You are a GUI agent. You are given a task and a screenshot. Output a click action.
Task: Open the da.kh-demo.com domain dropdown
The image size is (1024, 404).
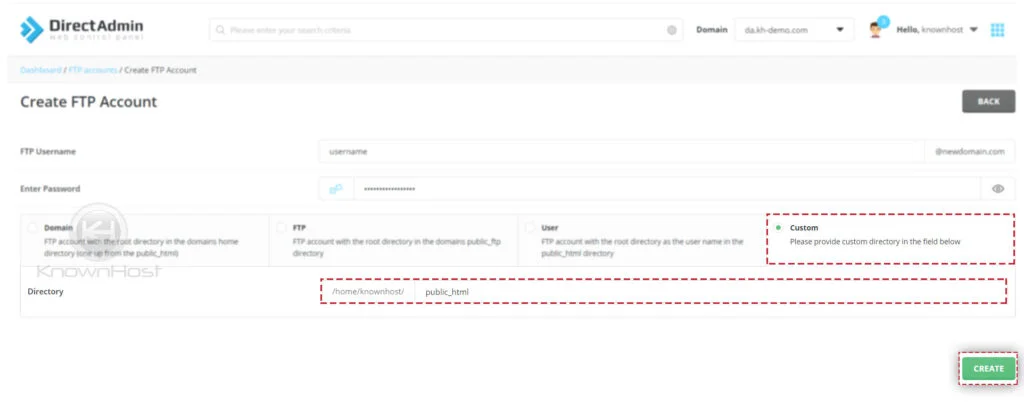pyautogui.click(x=794, y=30)
